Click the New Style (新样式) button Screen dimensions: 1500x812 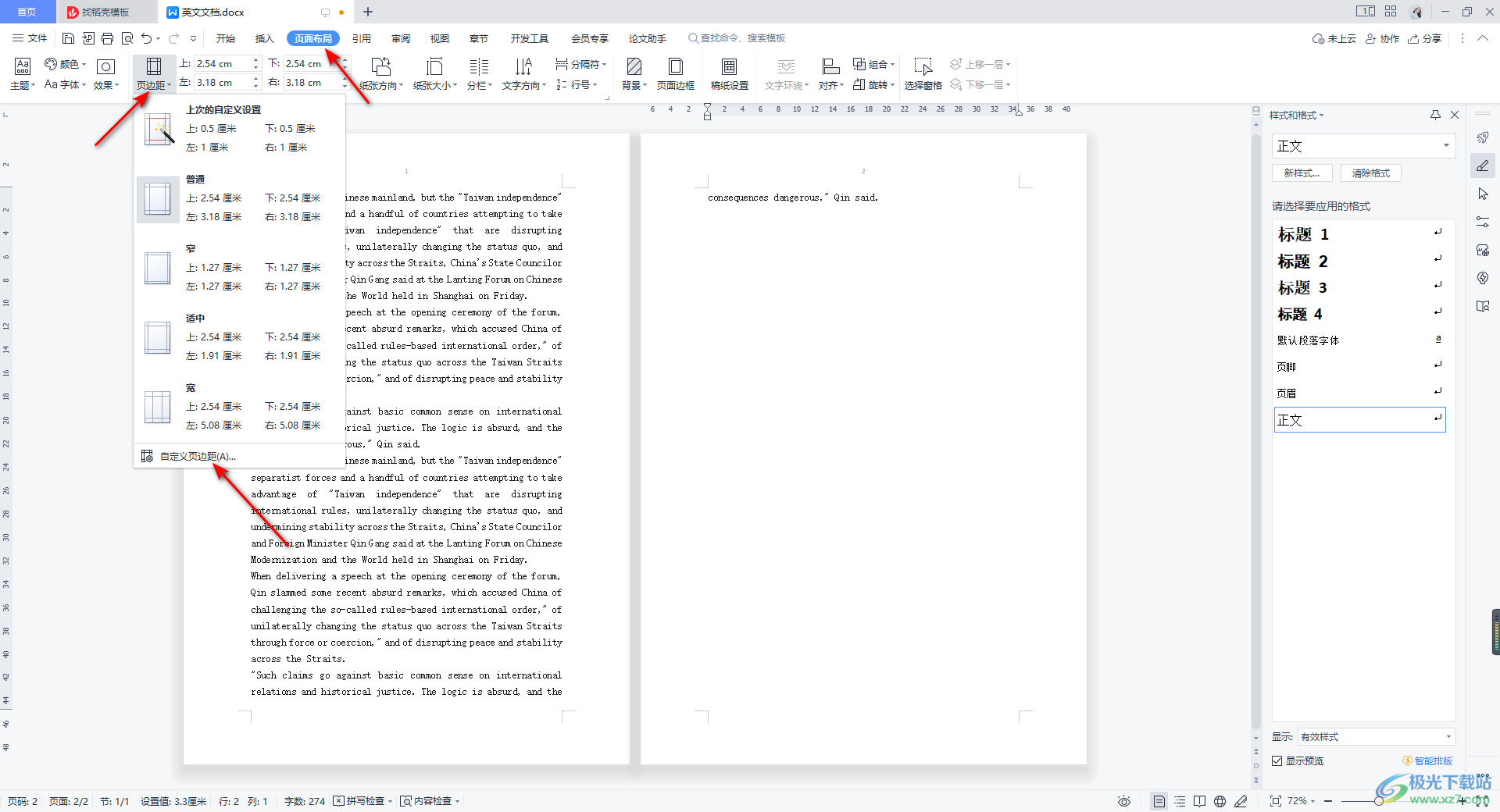click(x=1302, y=173)
